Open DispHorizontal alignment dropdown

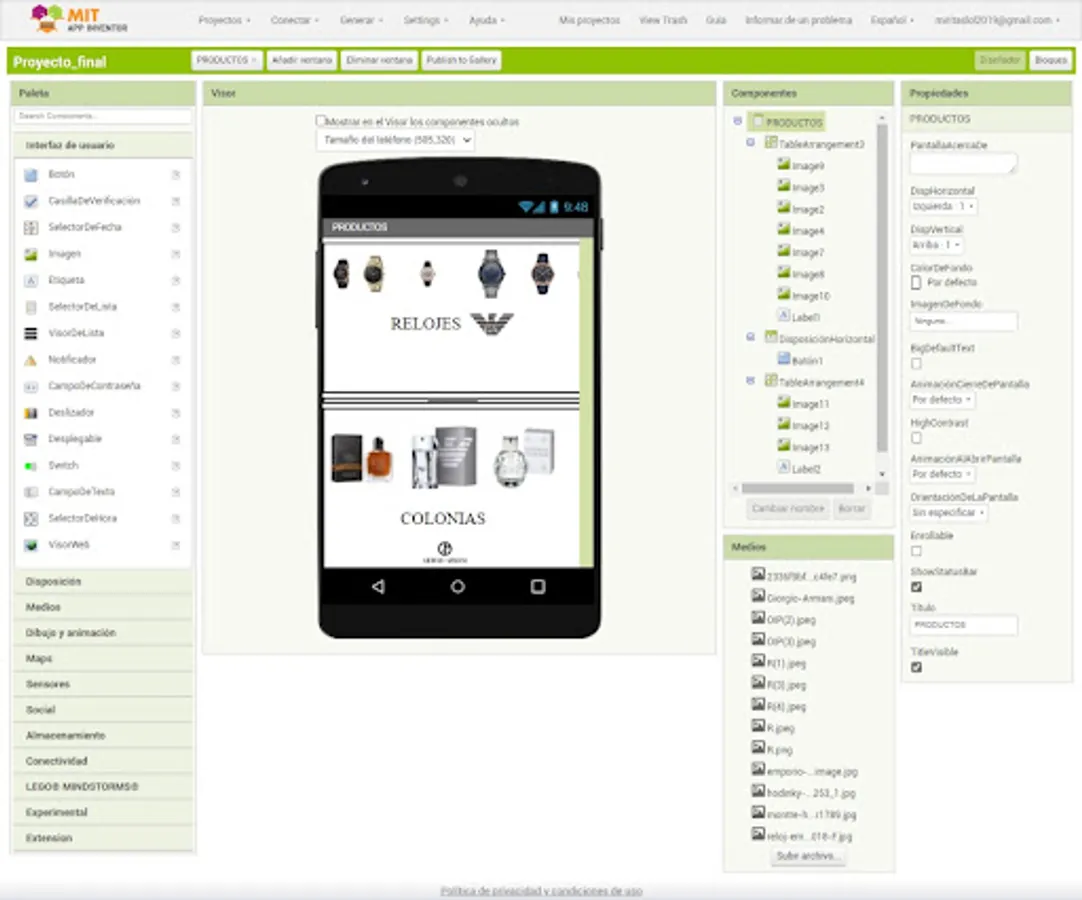tap(943, 206)
